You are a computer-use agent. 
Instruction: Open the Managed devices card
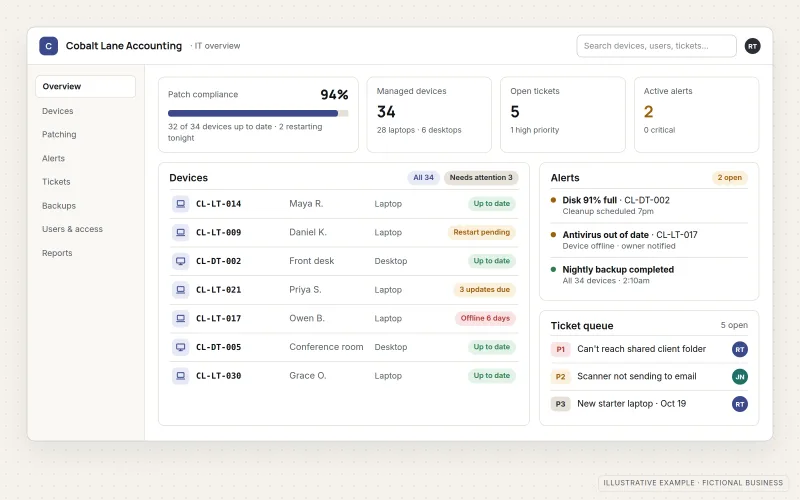click(x=429, y=115)
